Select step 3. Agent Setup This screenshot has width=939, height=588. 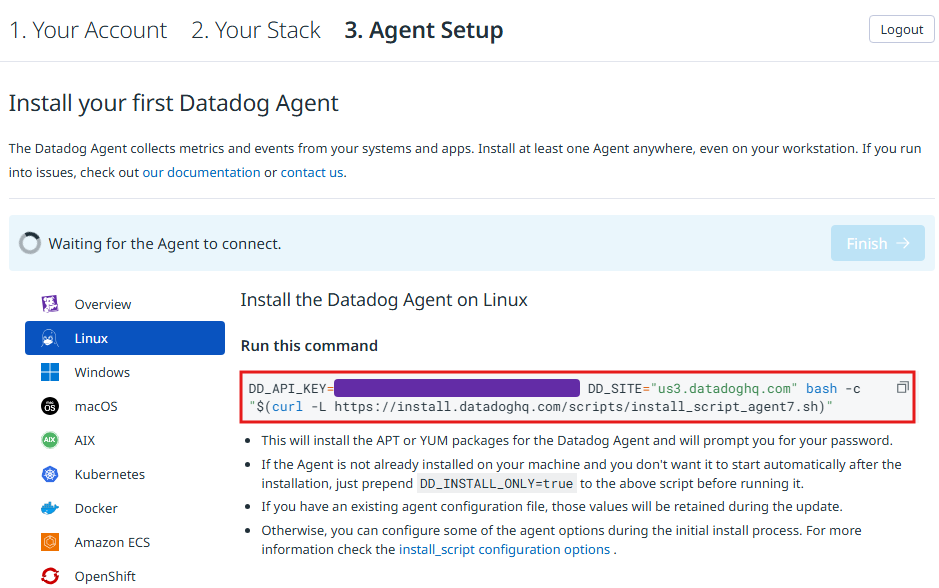[x=423, y=30]
